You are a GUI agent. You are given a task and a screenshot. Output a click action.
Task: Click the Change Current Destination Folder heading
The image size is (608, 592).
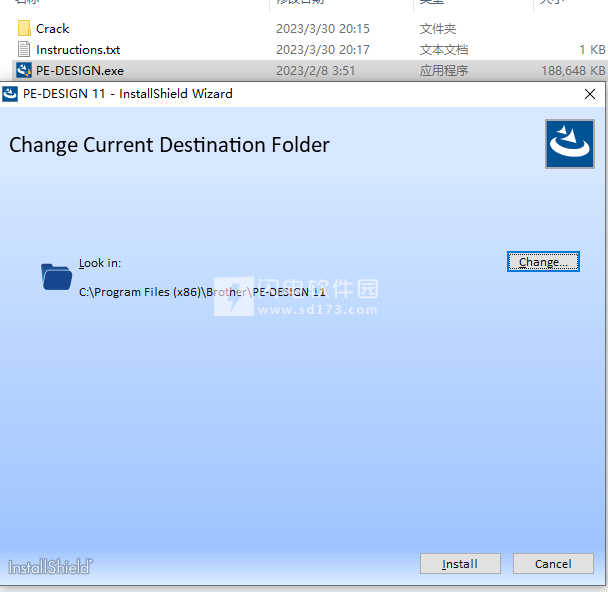[169, 145]
